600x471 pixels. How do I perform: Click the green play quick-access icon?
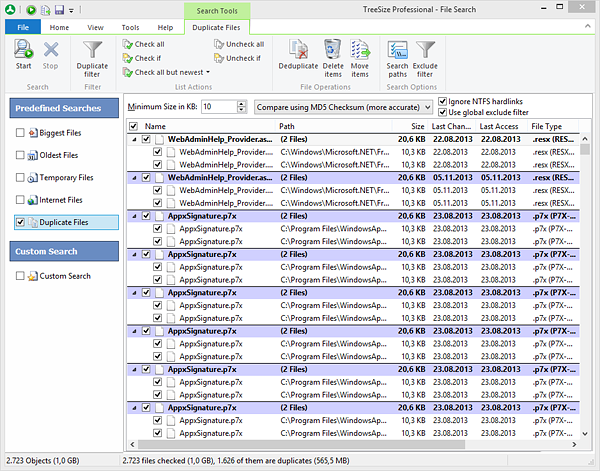click(31, 10)
